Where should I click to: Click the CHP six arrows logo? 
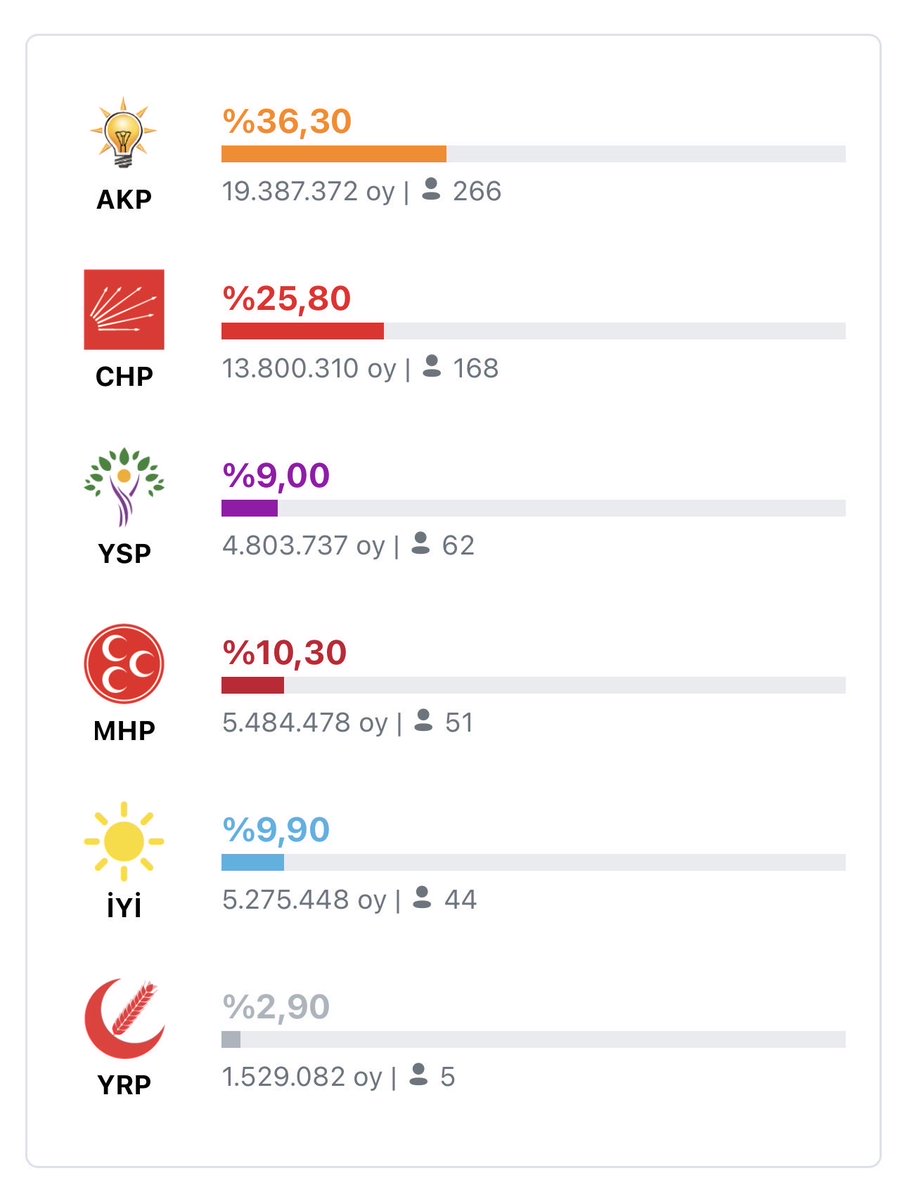click(x=124, y=309)
